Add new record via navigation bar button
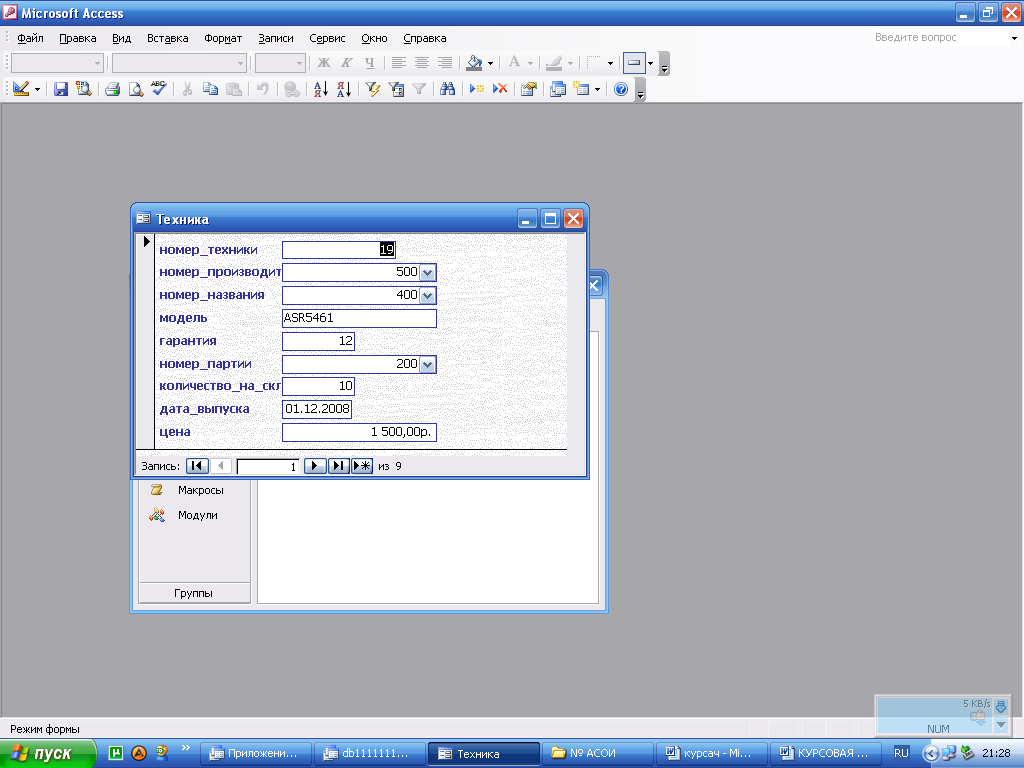 click(x=362, y=466)
